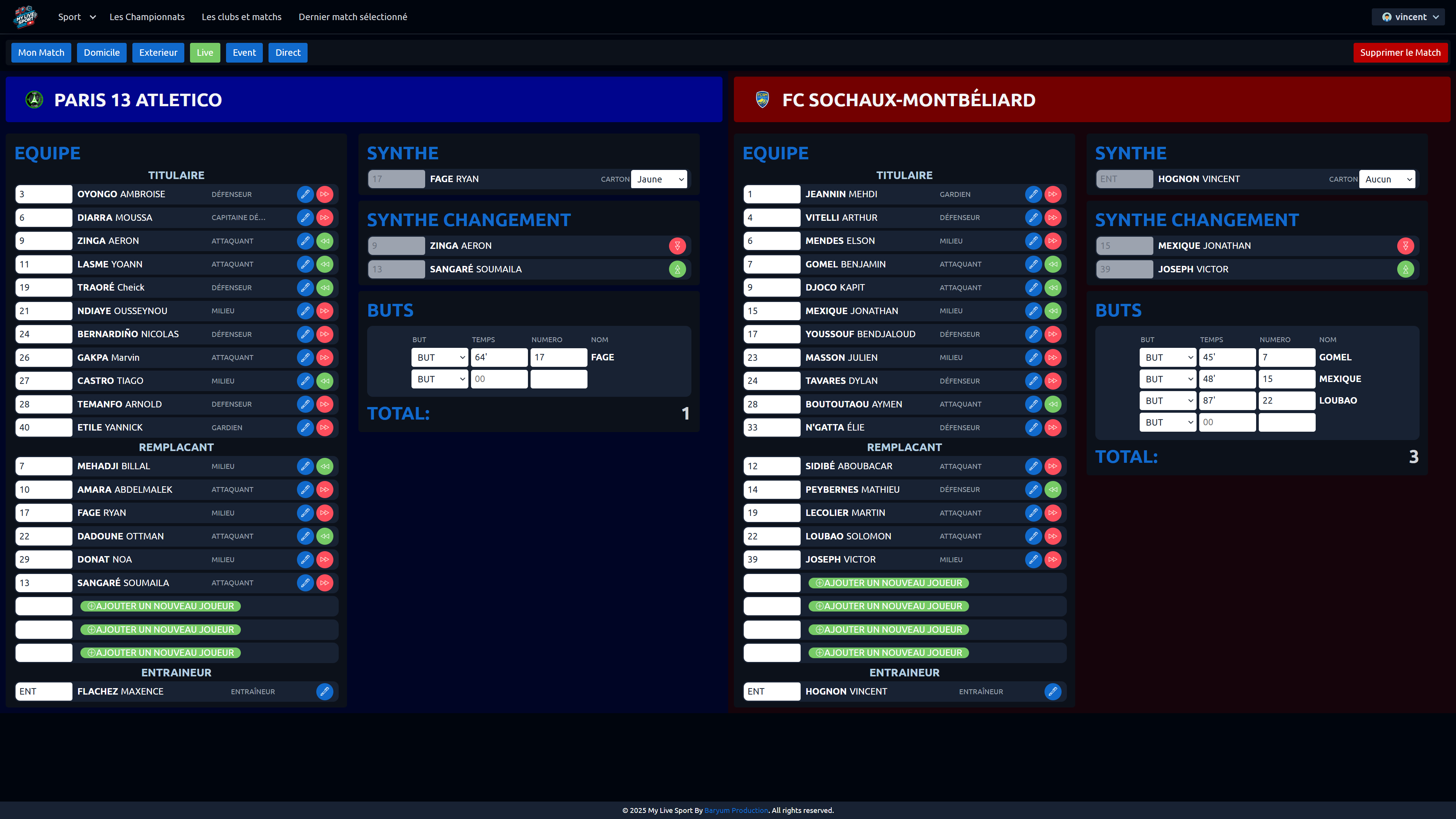Toggle the Live mode button
The image size is (1456, 819).
[204, 53]
